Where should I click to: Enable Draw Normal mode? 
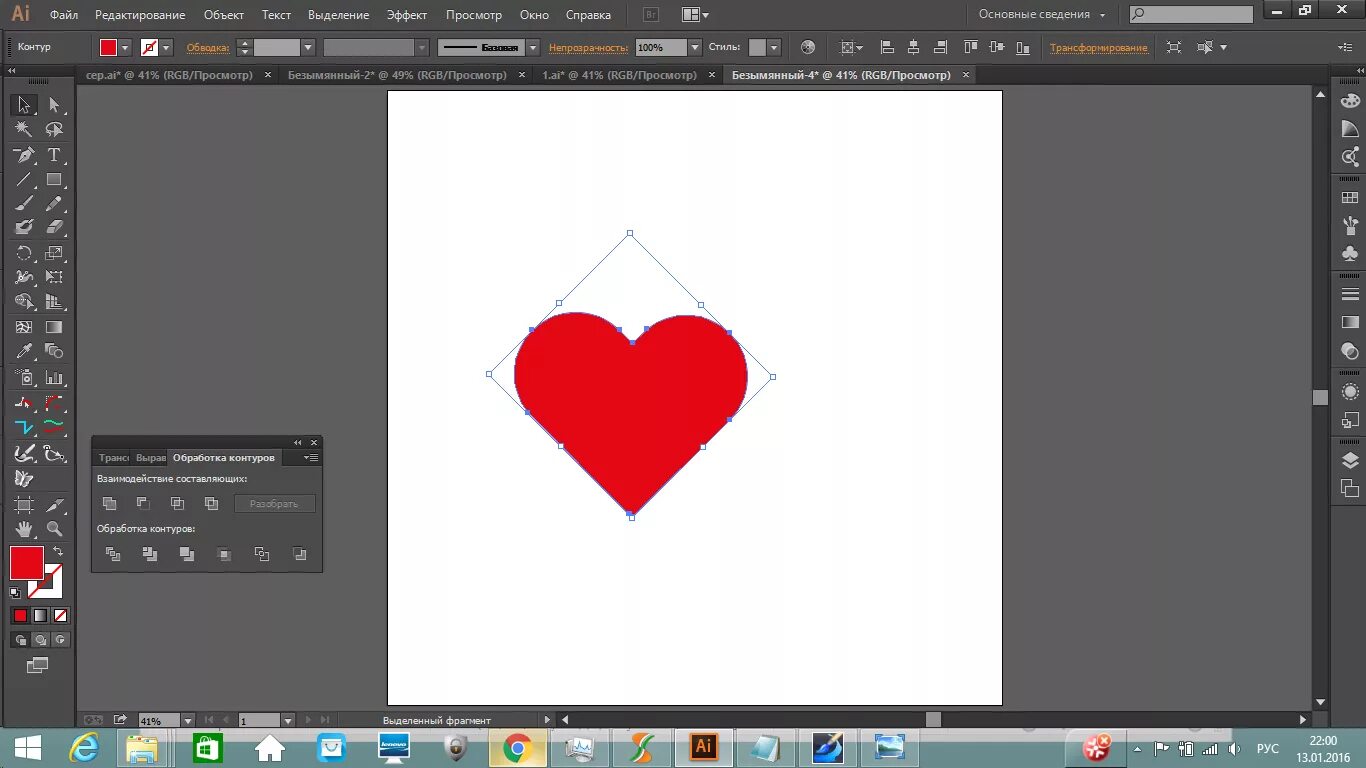(19, 640)
